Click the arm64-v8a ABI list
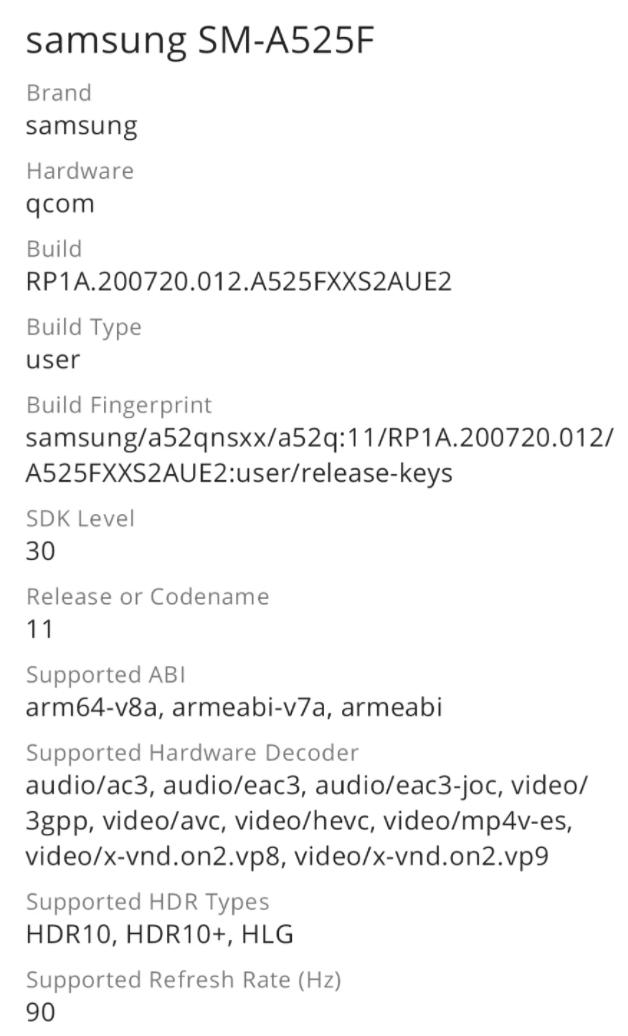Screen dimensions: 628x1036 233,708
